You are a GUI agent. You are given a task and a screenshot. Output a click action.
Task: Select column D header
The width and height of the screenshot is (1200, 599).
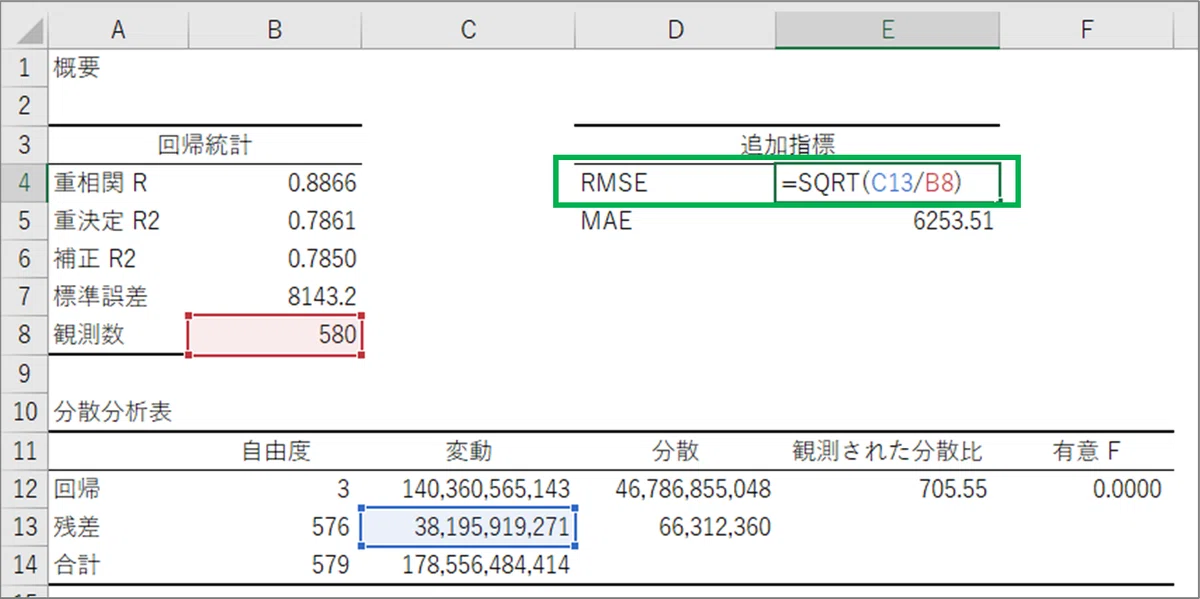point(675,30)
